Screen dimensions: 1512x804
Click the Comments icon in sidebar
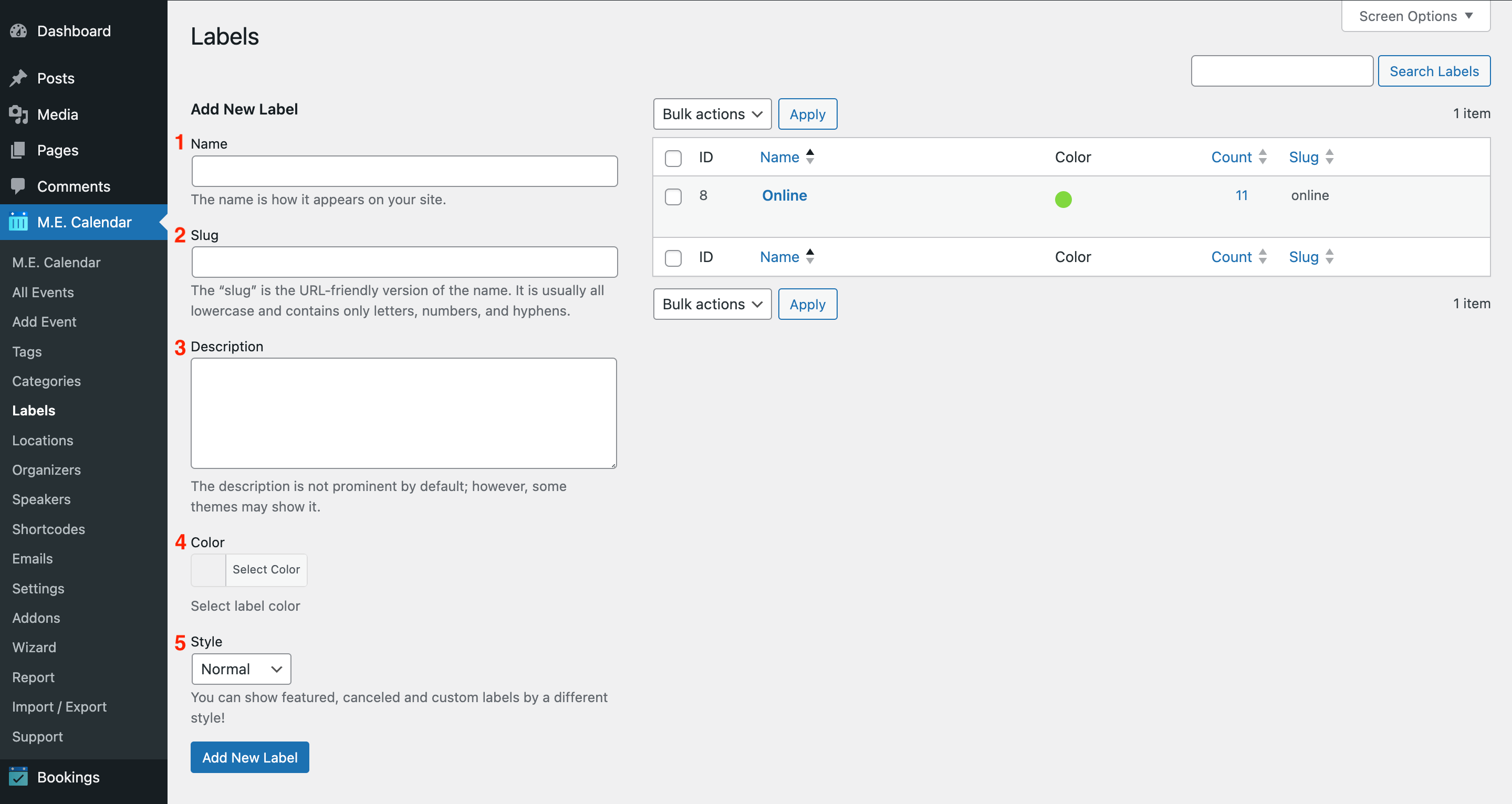18,185
